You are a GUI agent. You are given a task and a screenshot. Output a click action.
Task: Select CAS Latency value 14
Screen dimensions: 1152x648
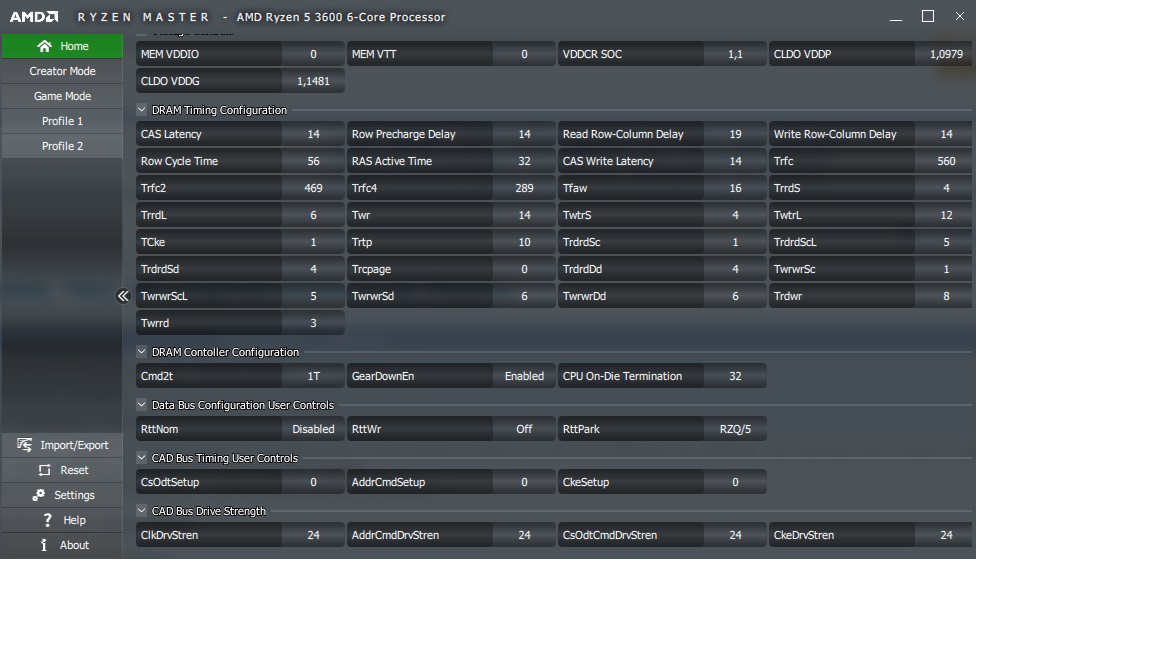[x=314, y=134]
